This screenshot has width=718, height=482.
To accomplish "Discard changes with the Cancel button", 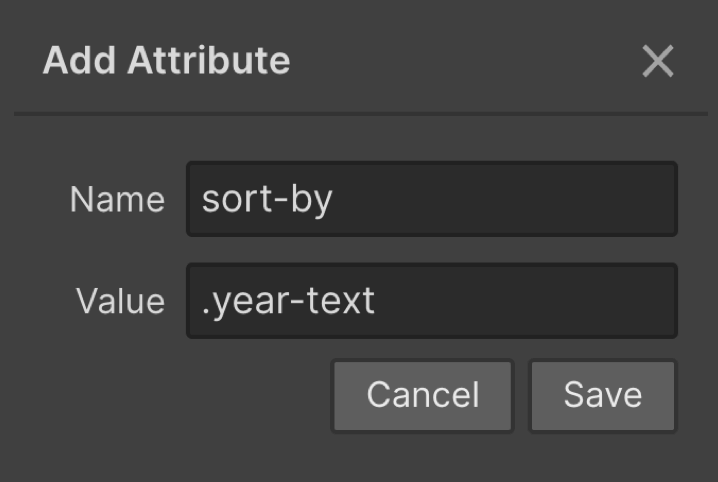I will 422,395.
